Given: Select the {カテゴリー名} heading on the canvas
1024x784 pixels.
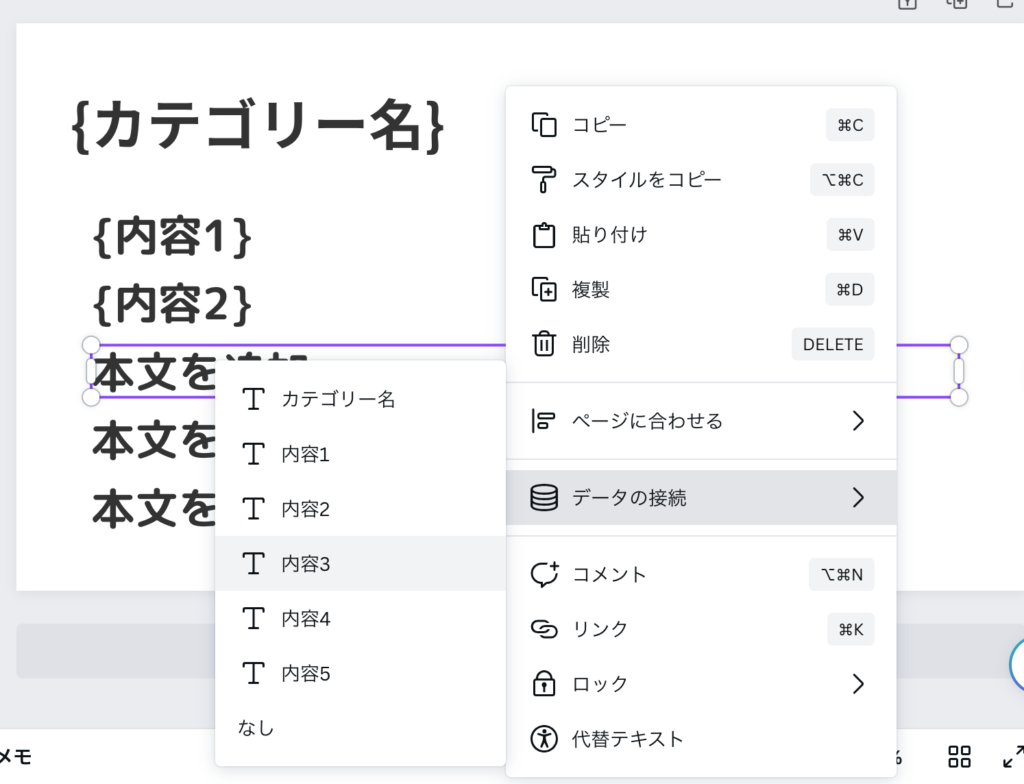Looking at the screenshot, I should pyautogui.click(x=258, y=127).
